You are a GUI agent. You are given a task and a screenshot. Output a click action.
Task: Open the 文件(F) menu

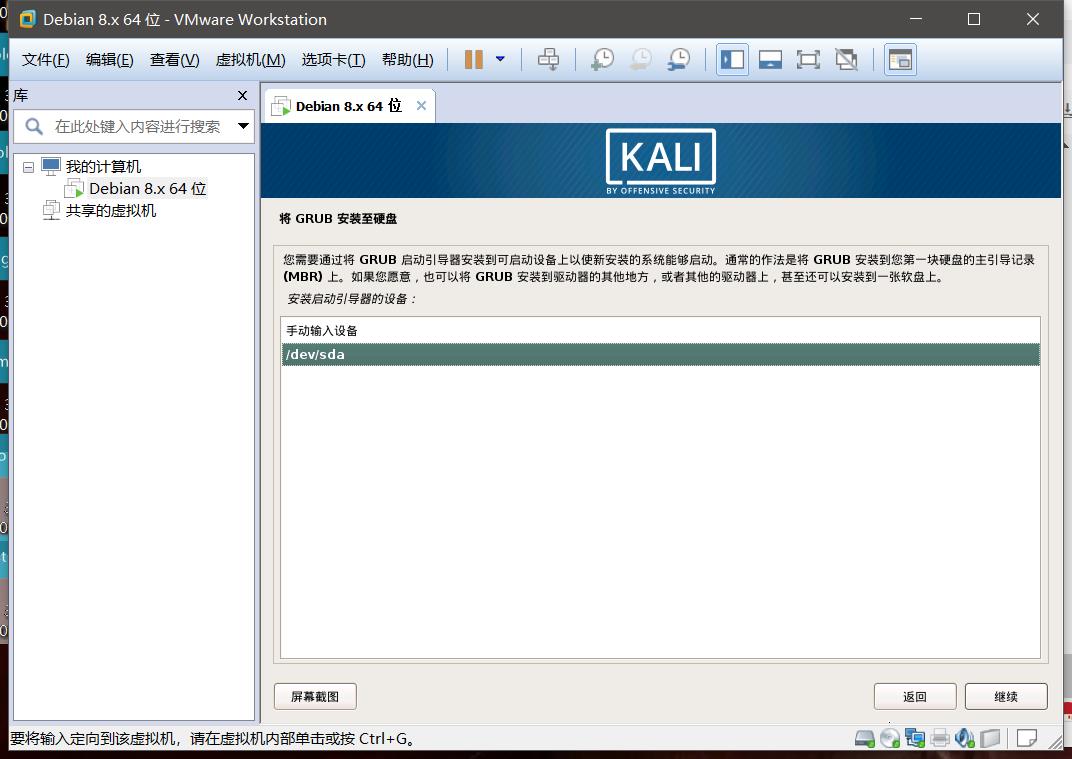pyautogui.click(x=46, y=59)
